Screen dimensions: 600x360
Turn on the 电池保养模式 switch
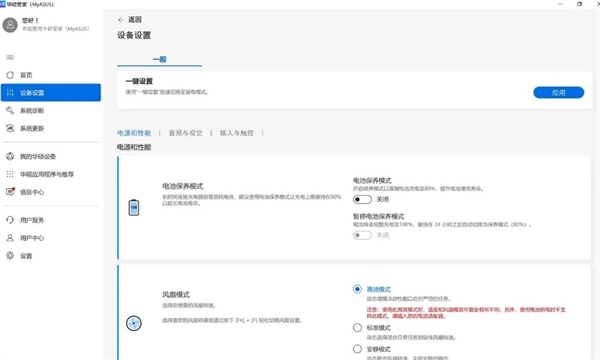pos(362,199)
